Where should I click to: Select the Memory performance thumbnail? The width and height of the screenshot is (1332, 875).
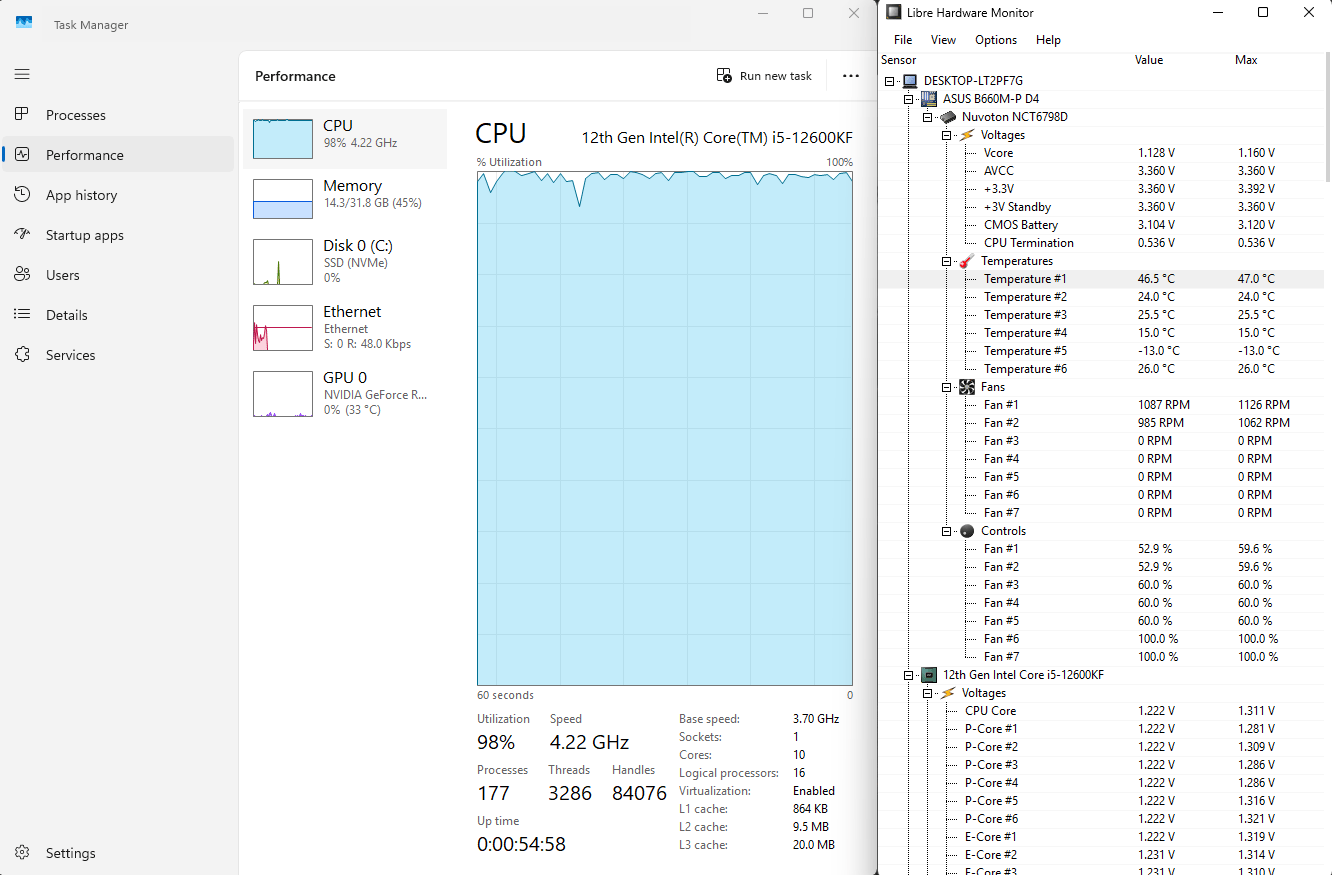click(283, 199)
